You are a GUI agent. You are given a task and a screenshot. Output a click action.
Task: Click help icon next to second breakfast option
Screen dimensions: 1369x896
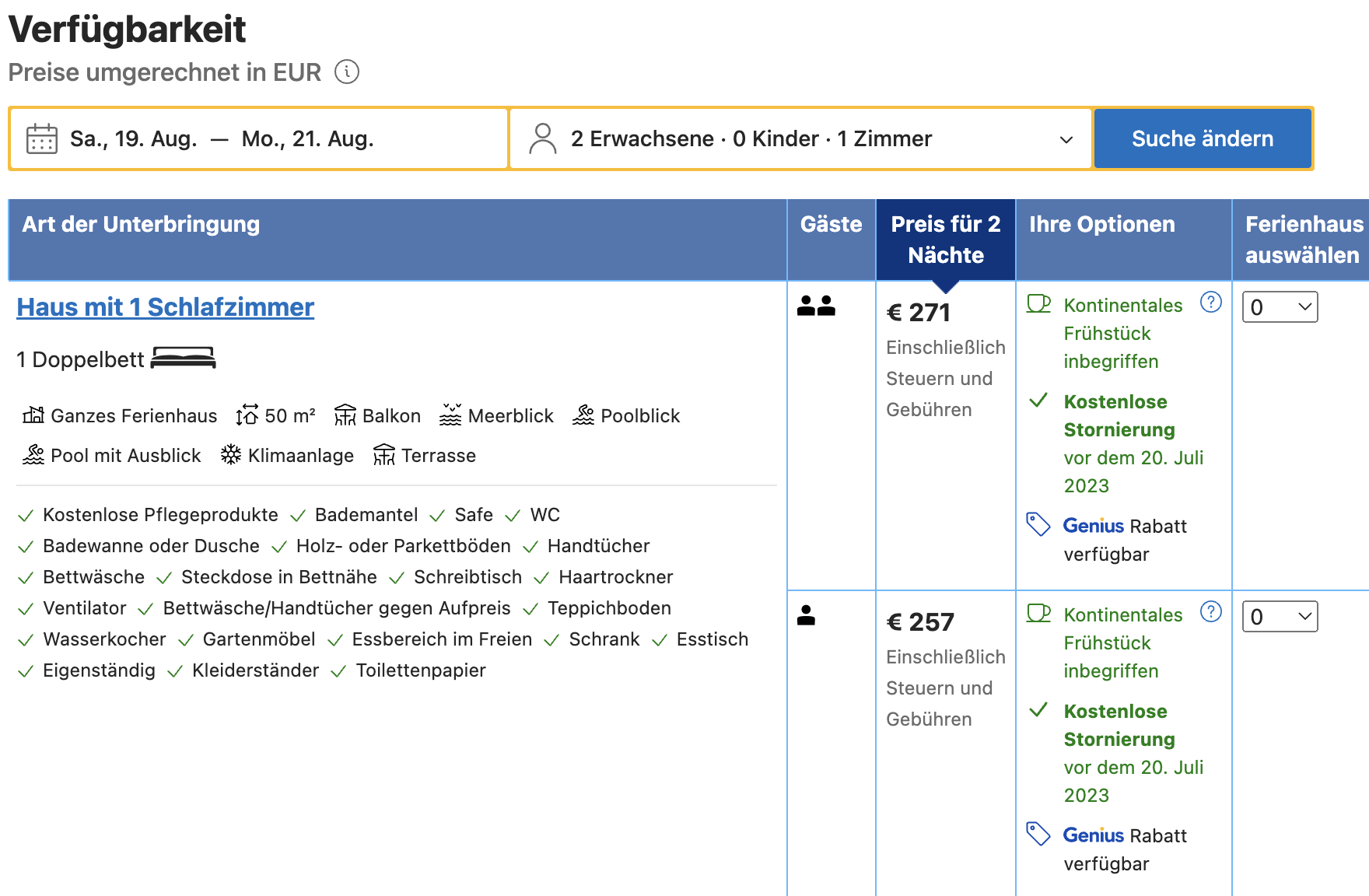[x=1210, y=611]
